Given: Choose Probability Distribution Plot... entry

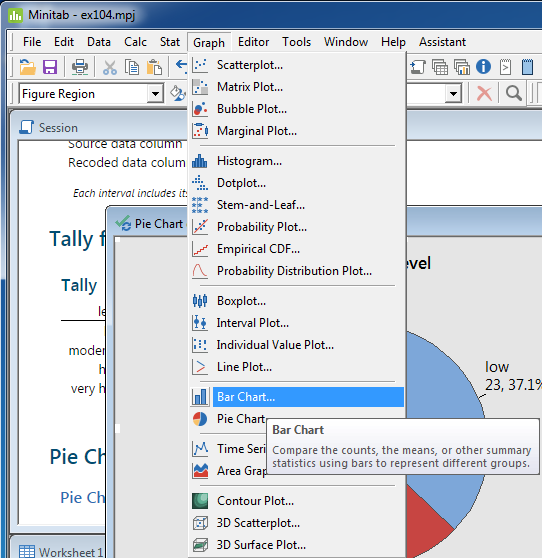Looking at the screenshot, I should tap(297, 271).
